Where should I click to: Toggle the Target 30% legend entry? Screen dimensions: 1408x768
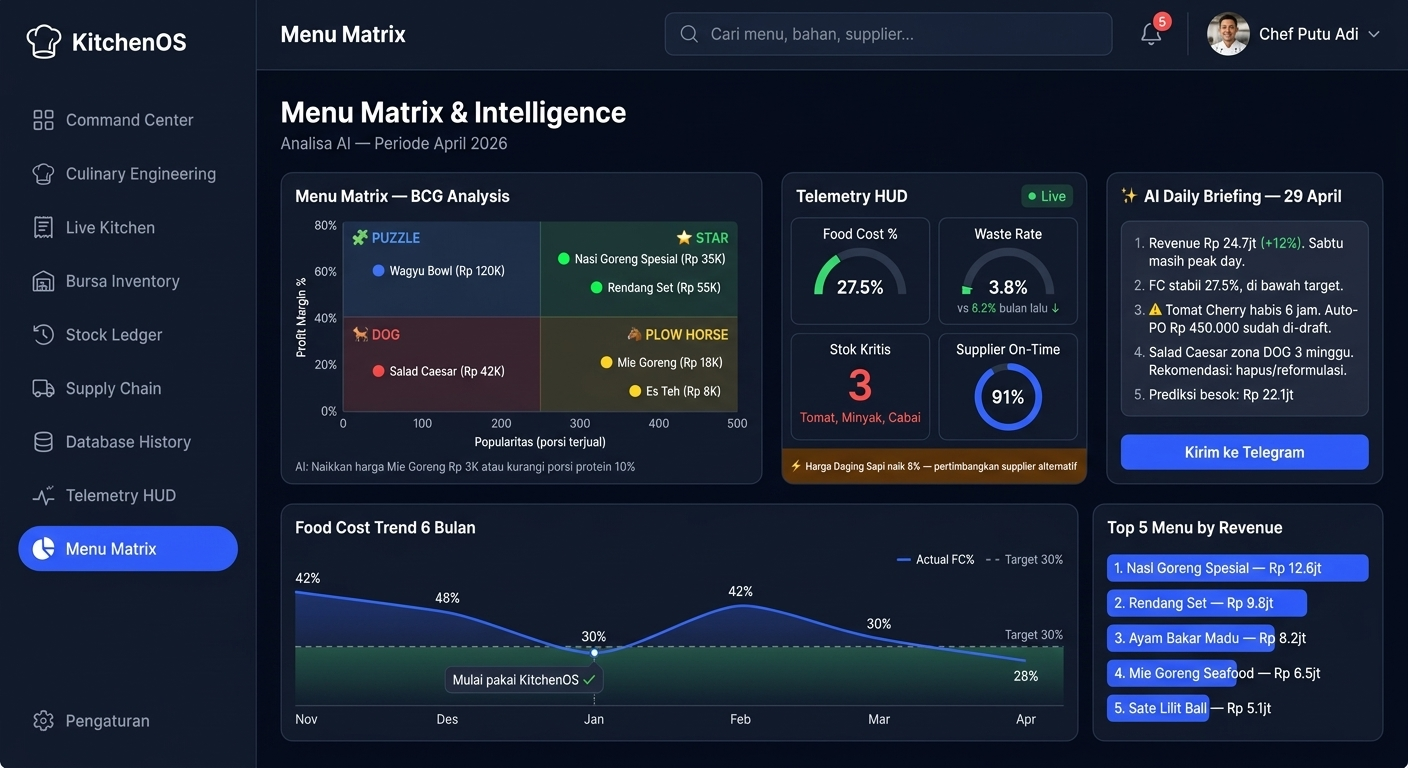pos(1023,559)
